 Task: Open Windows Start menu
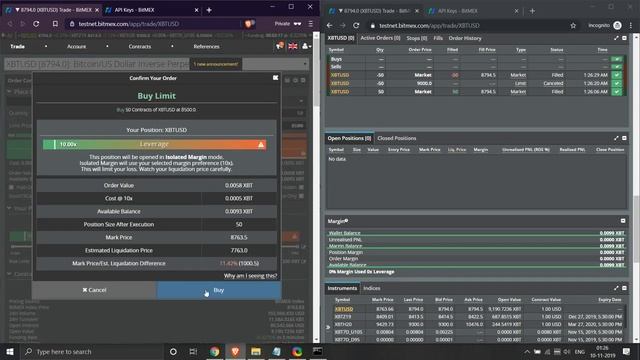pyautogui.click(x=10, y=351)
